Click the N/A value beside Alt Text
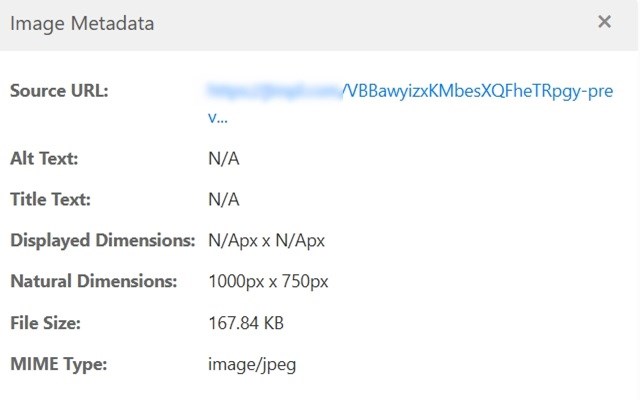 point(224,159)
